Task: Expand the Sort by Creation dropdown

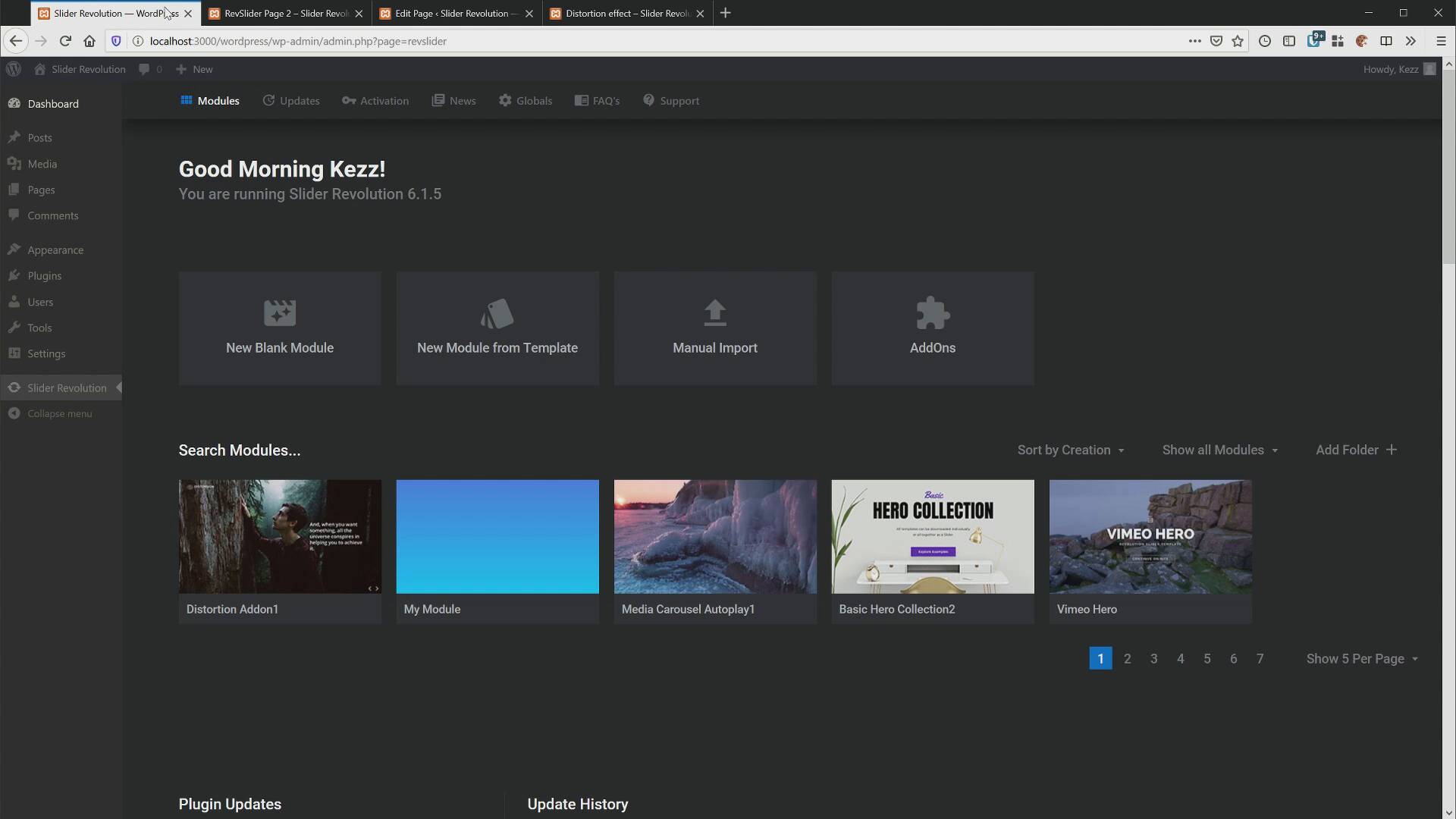Action: click(x=1070, y=450)
